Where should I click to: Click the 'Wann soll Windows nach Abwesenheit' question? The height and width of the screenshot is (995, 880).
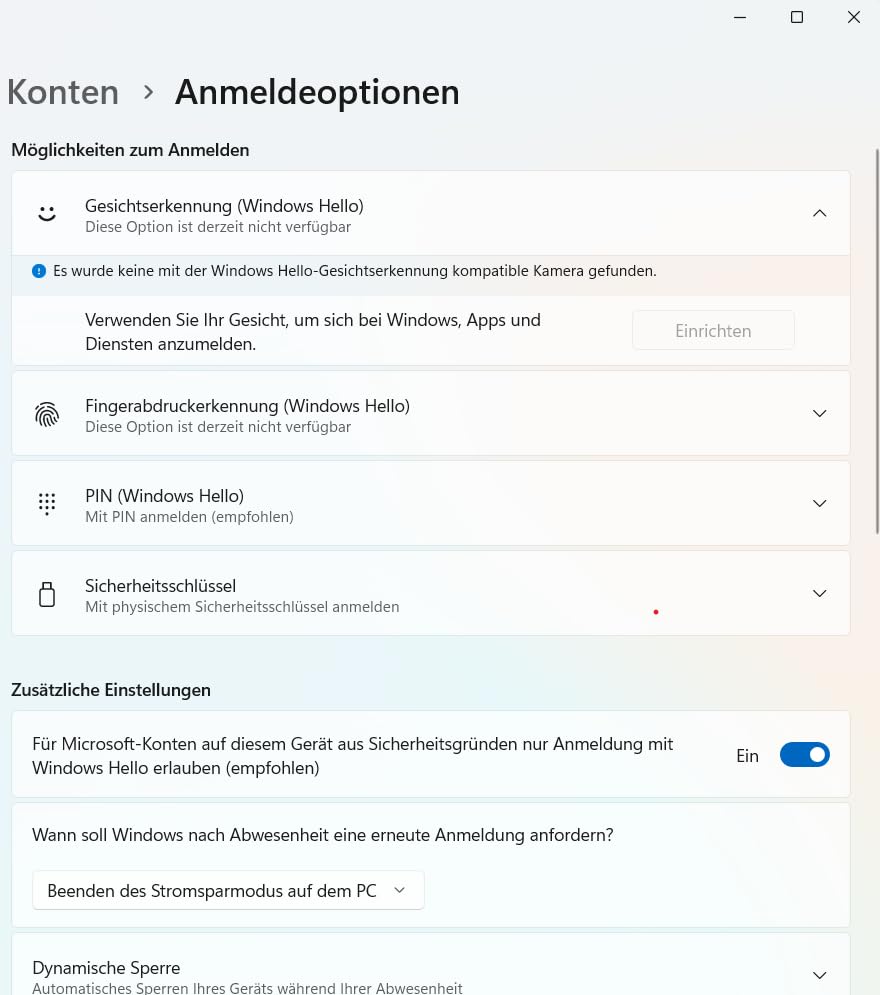click(x=323, y=835)
